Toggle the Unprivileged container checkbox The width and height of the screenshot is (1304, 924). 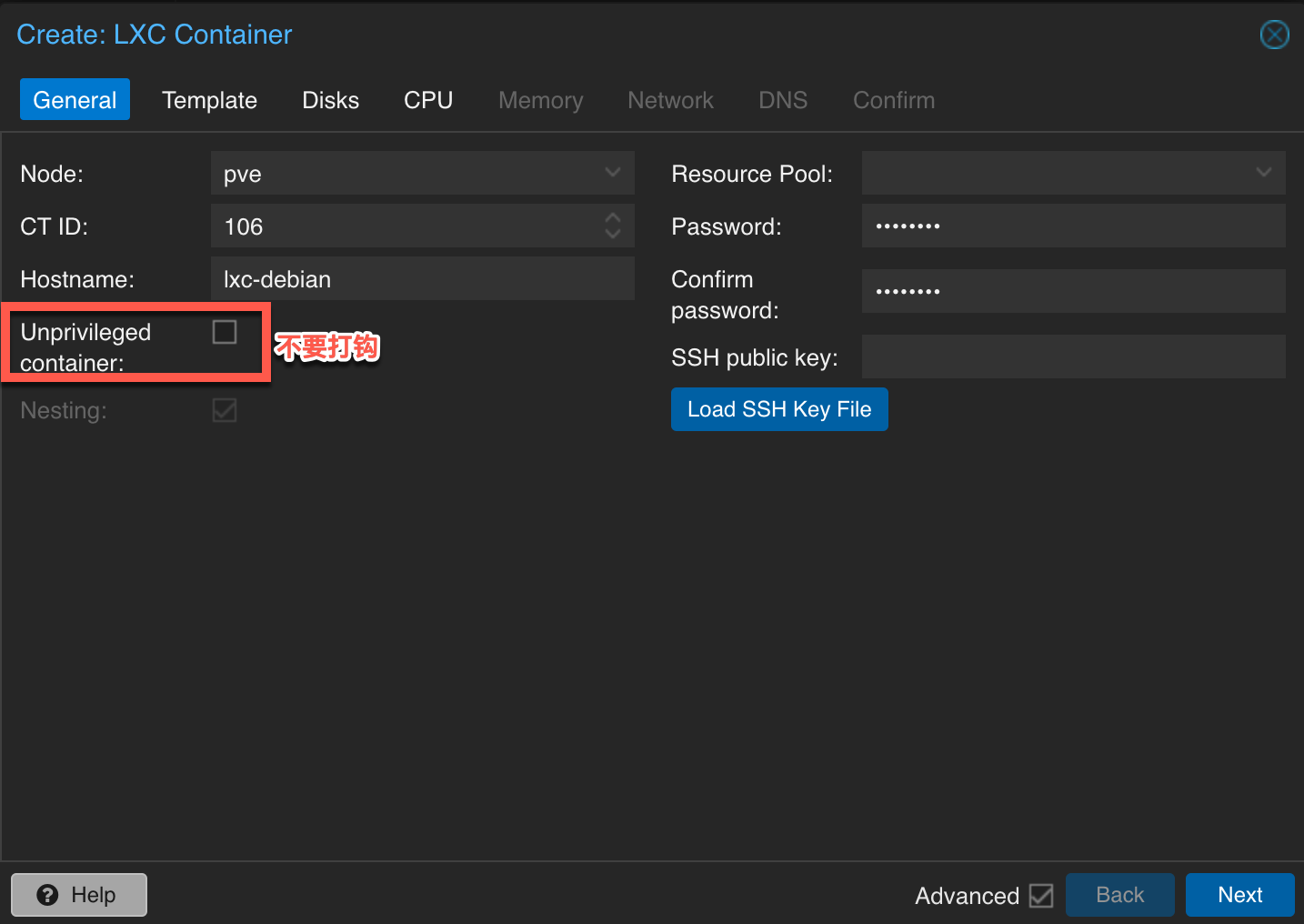pos(225,332)
